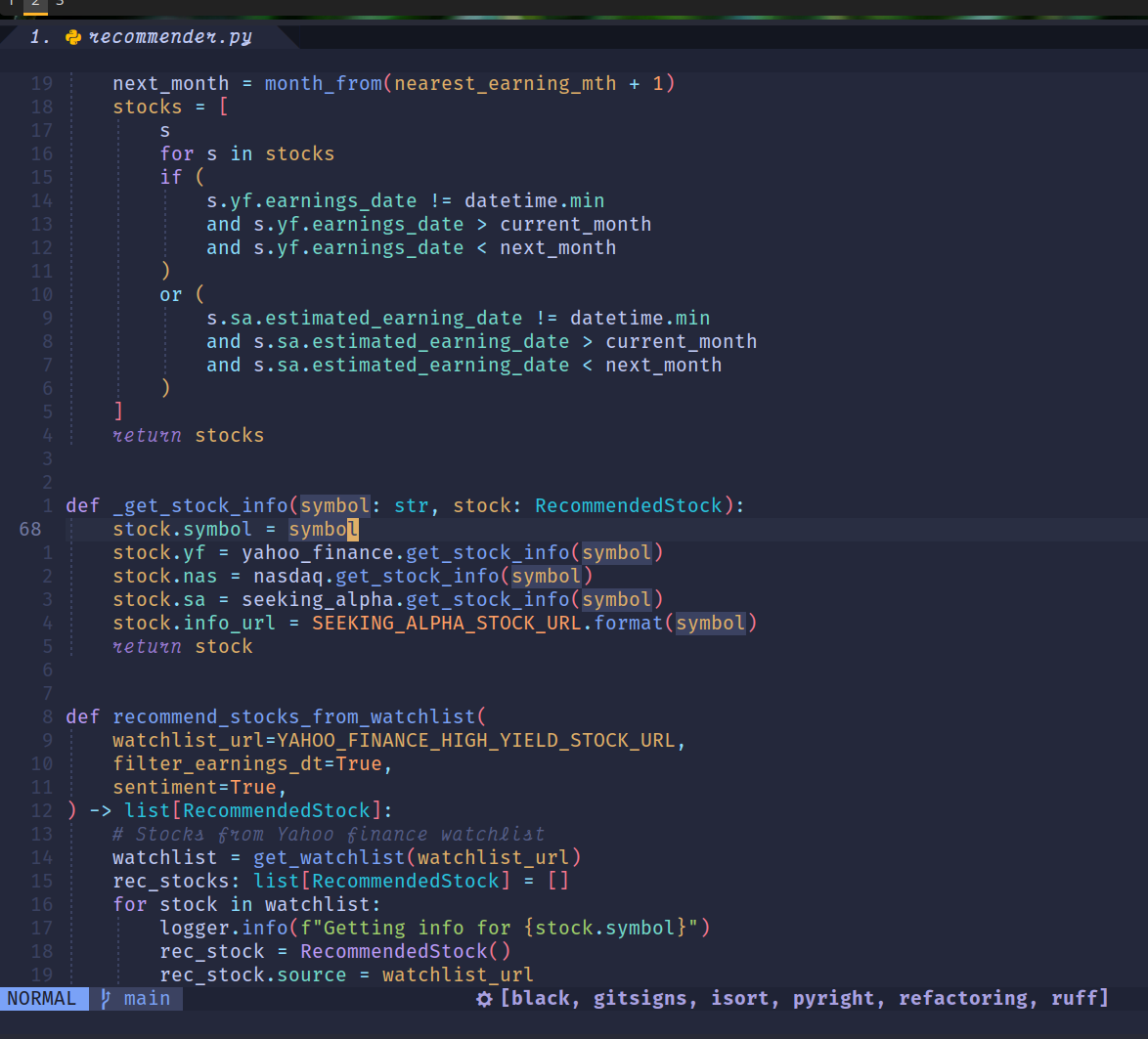Screen dimensions: 1148x1039
Task: Select the recommender.py buffer tab
Action: [156, 36]
